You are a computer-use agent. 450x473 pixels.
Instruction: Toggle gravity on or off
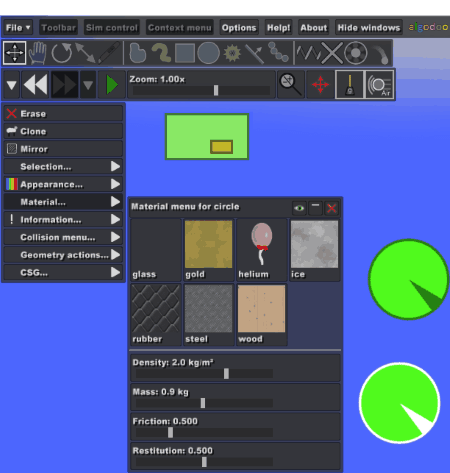[349, 84]
